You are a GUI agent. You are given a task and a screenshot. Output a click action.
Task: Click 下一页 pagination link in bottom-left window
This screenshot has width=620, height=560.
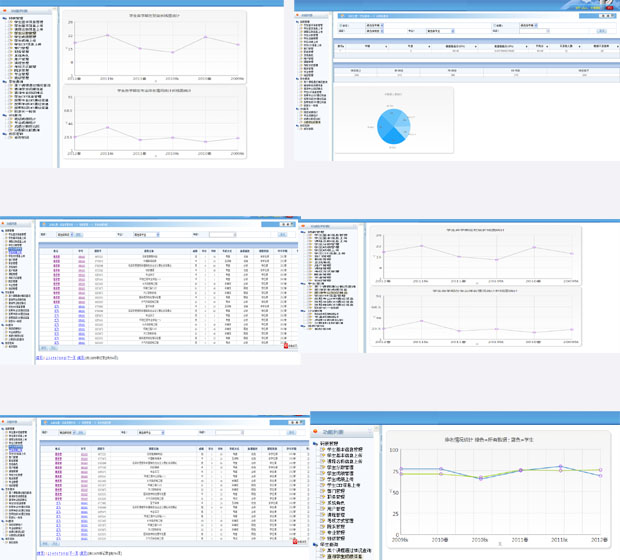point(74,553)
